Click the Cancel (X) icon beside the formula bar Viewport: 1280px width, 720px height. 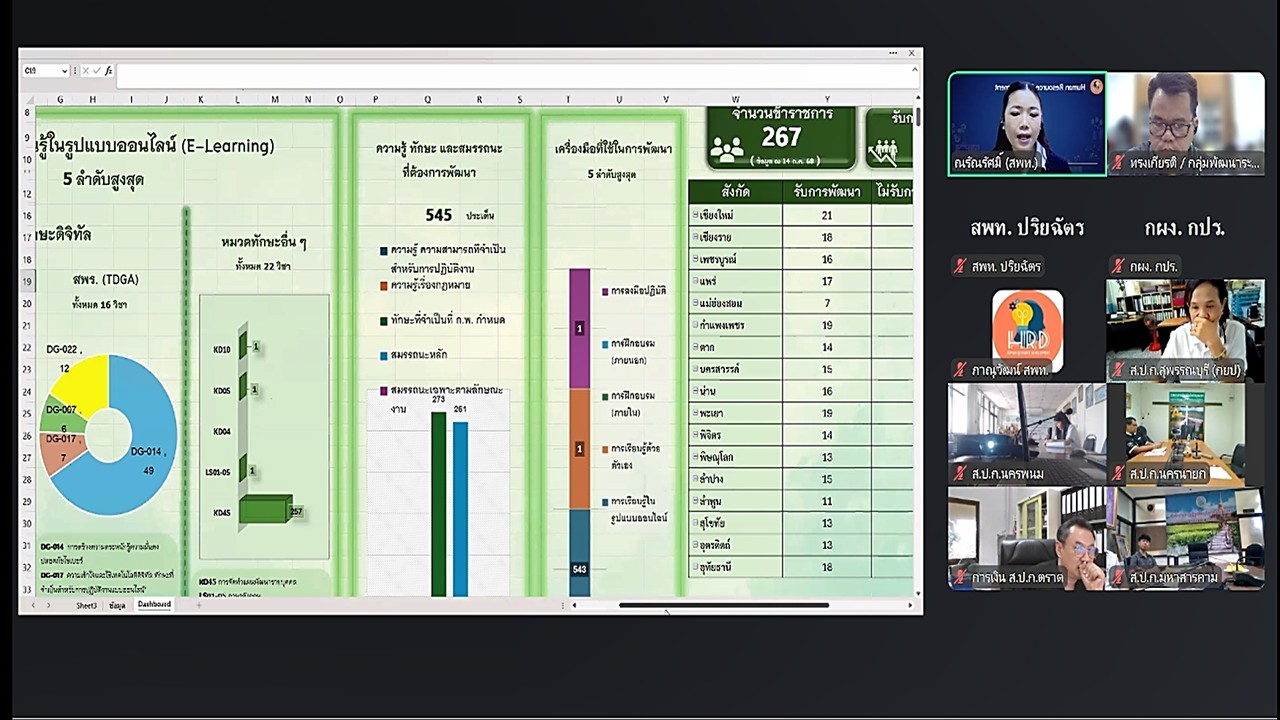[x=86, y=71]
